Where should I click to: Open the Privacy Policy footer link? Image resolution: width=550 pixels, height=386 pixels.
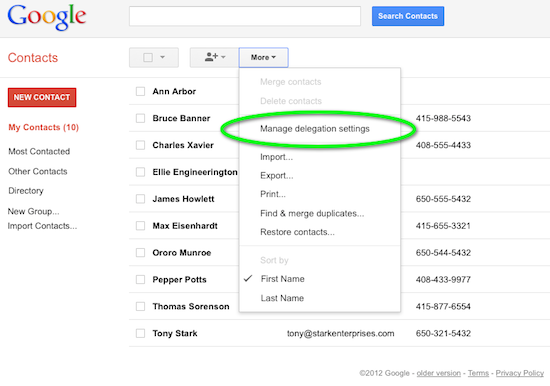tap(519, 373)
